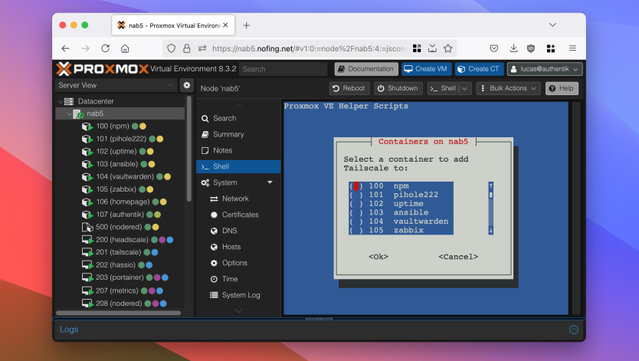Click the Create CT button
This screenshot has width=639, height=361.
click(x=479, y=69)
